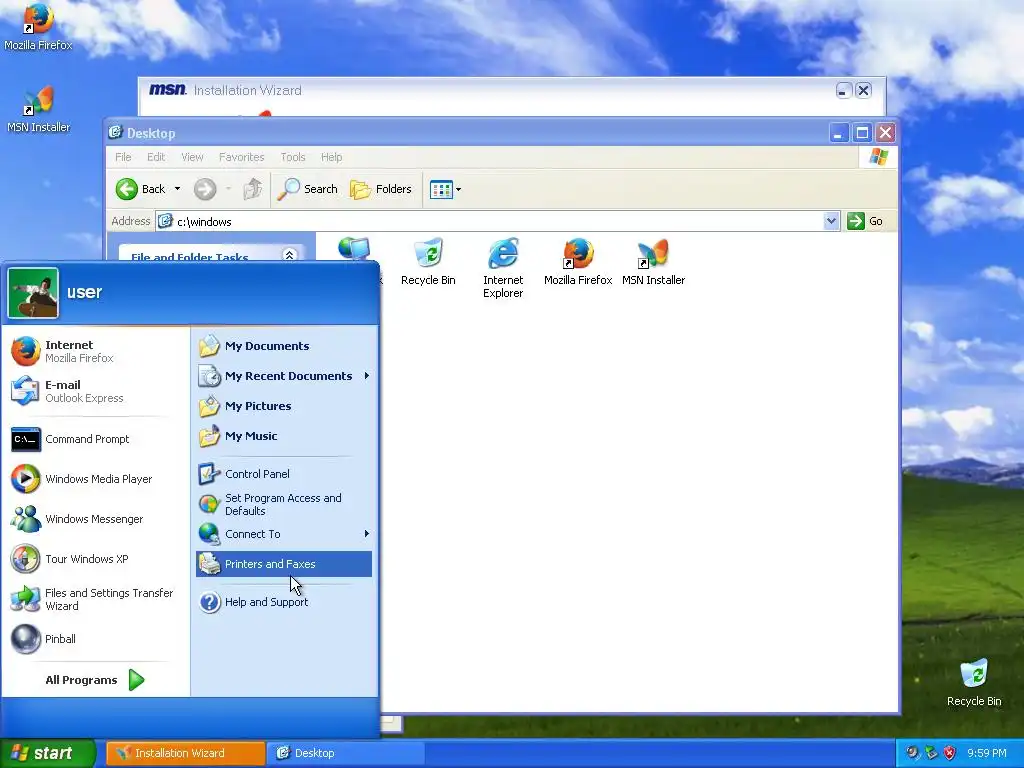Viewport: 1024px width, 768px height.
Task: Toggle Folders pane button
Action: click(381, 189)
